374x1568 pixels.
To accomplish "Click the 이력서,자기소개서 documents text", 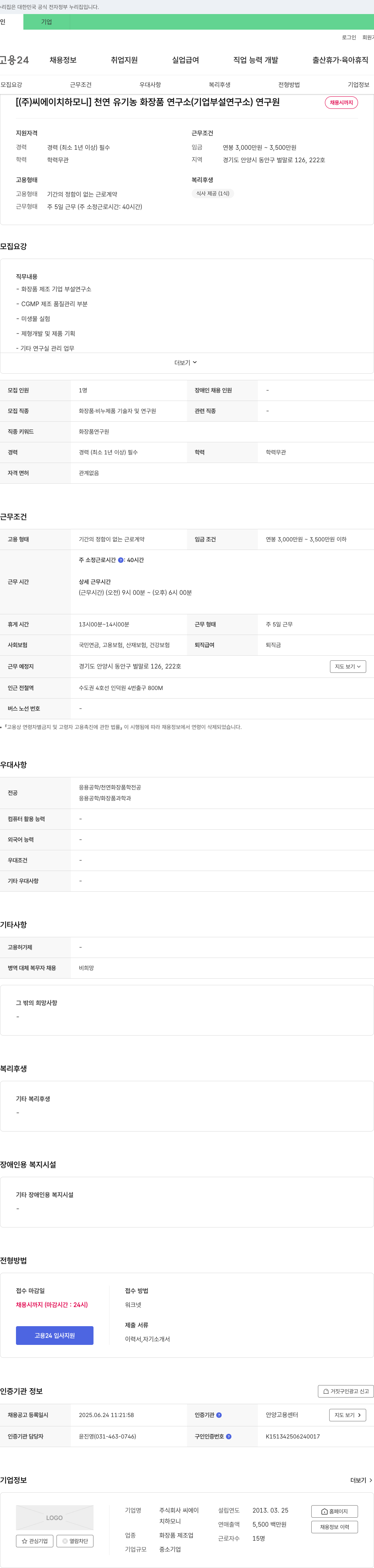I will pyautogui.click(x=147, y=1339).
